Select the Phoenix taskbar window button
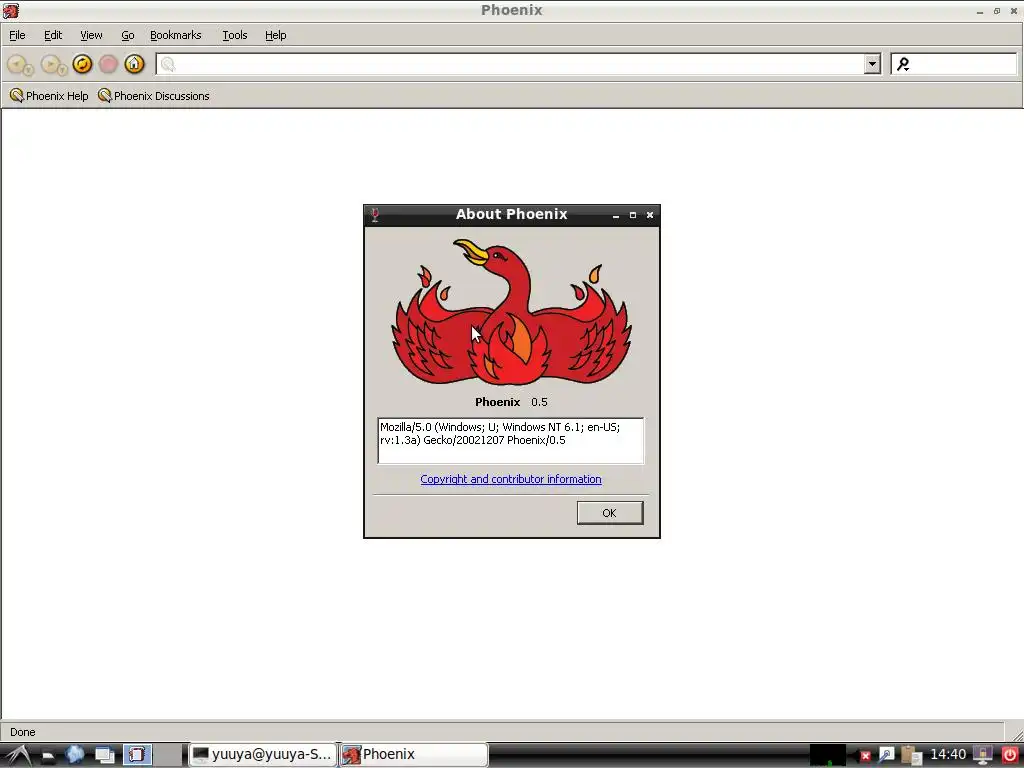 coord(414,755)
